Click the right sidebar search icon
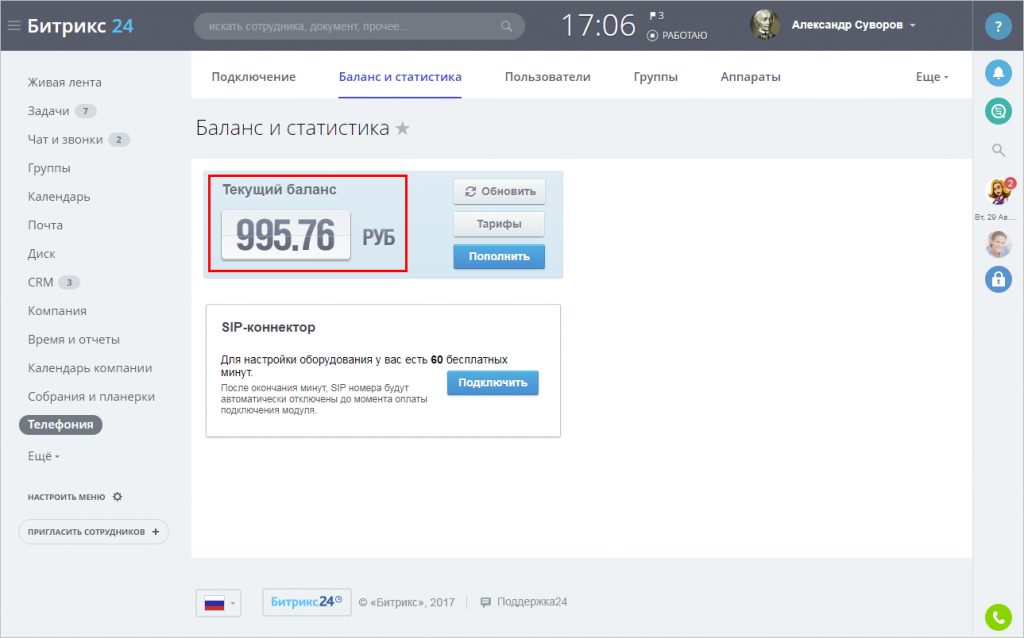This screenshot has height=638, width=1024. (x=998, y=151)
